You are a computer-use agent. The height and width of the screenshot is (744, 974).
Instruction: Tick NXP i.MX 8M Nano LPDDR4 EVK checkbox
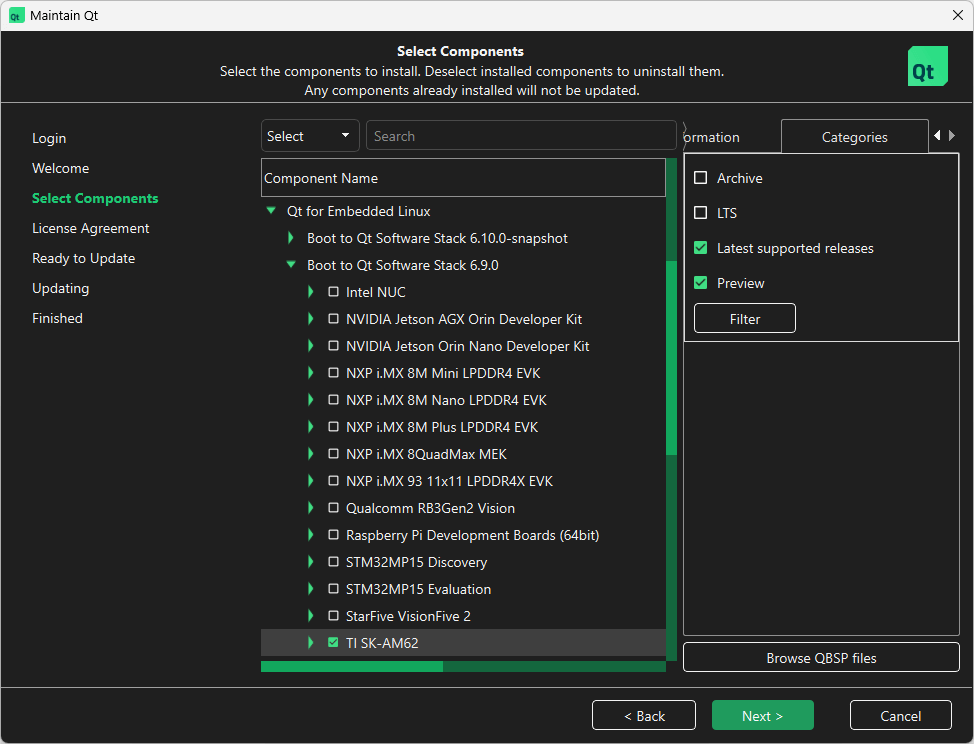point(334,400)
